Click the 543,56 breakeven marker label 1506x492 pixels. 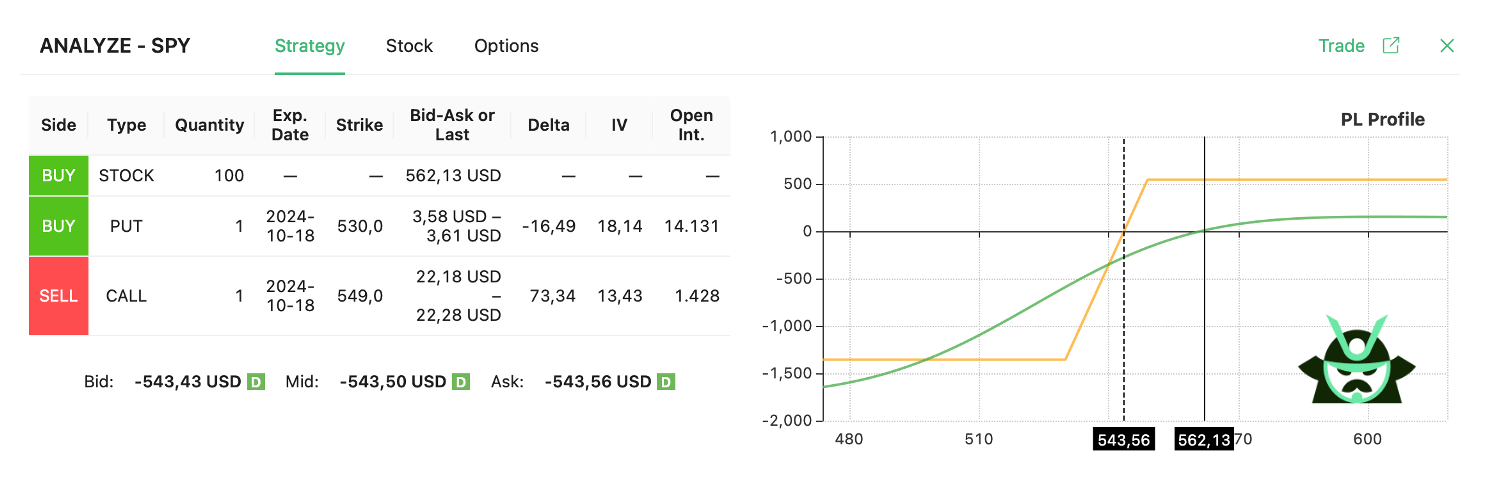(x=1124, y=440)
